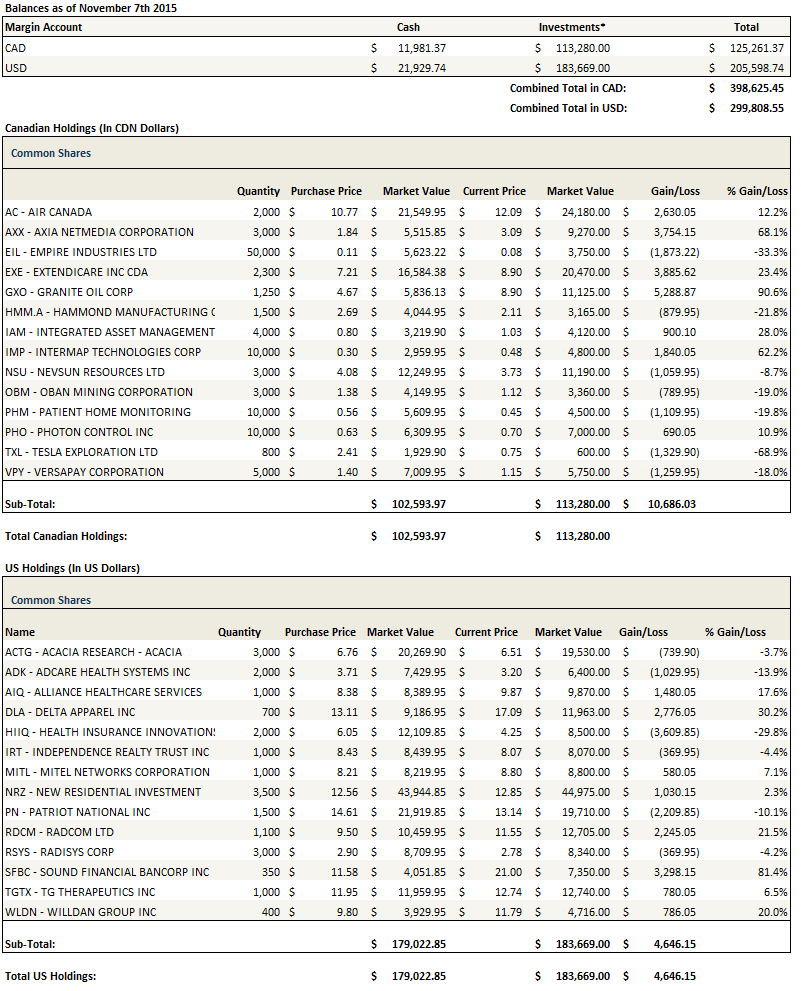Click the AC - AIR CANADA row name
Image resolution: width=801 pixels, height=991 pixels.
[x=48, y=212]
